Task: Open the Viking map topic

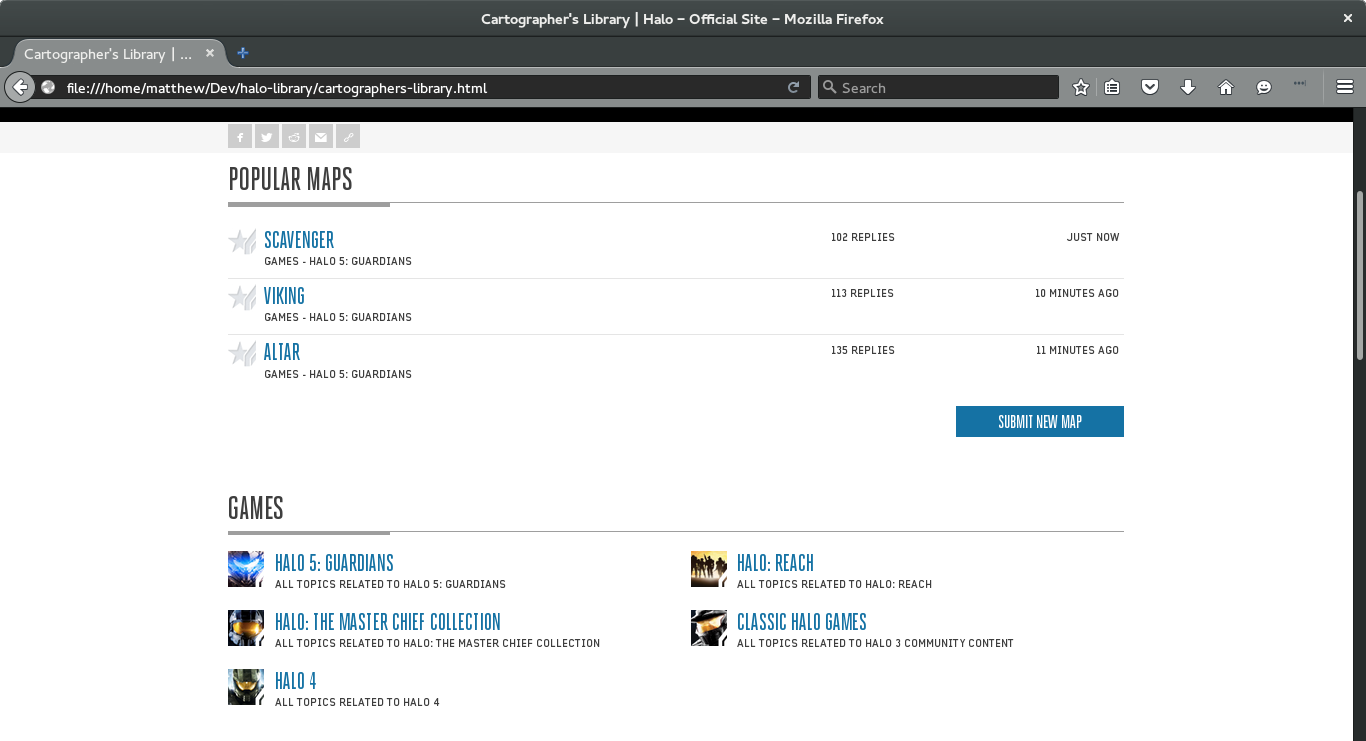Action: [x=284, y=296]
